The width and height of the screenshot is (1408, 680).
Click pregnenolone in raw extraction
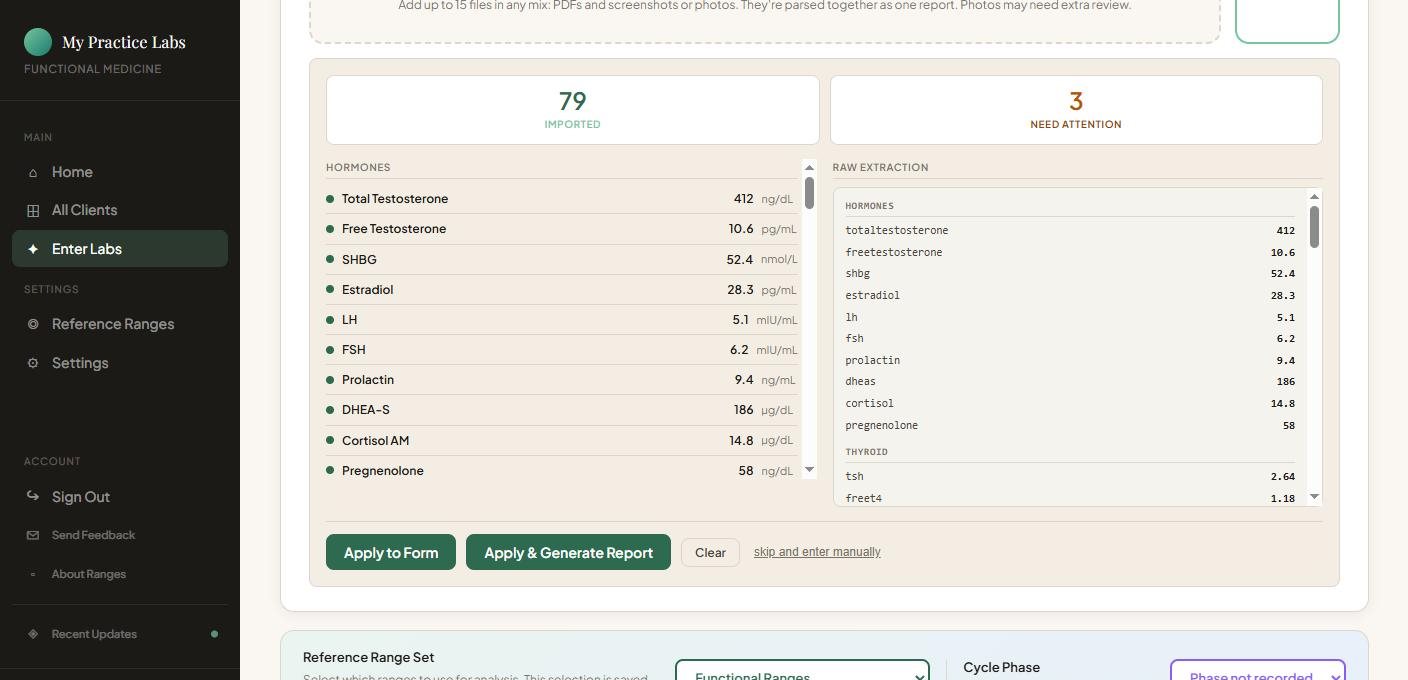[882, 425]
